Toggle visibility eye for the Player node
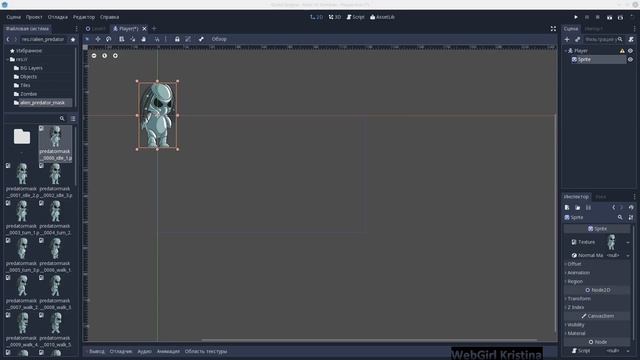This screenshot has height=360, width=640. (x=631, y=51)
